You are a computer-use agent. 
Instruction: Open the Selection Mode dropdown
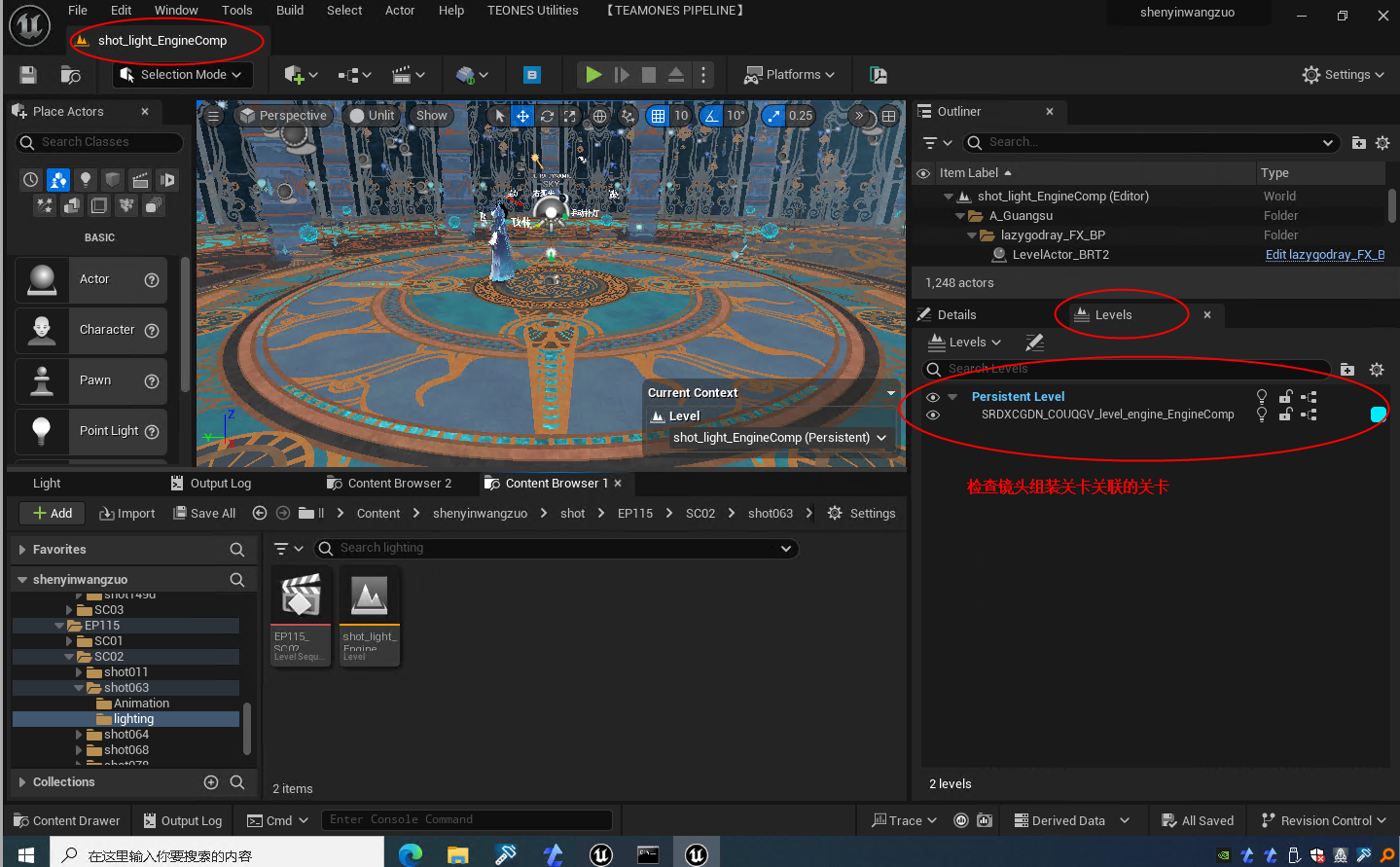coord(182,75)
